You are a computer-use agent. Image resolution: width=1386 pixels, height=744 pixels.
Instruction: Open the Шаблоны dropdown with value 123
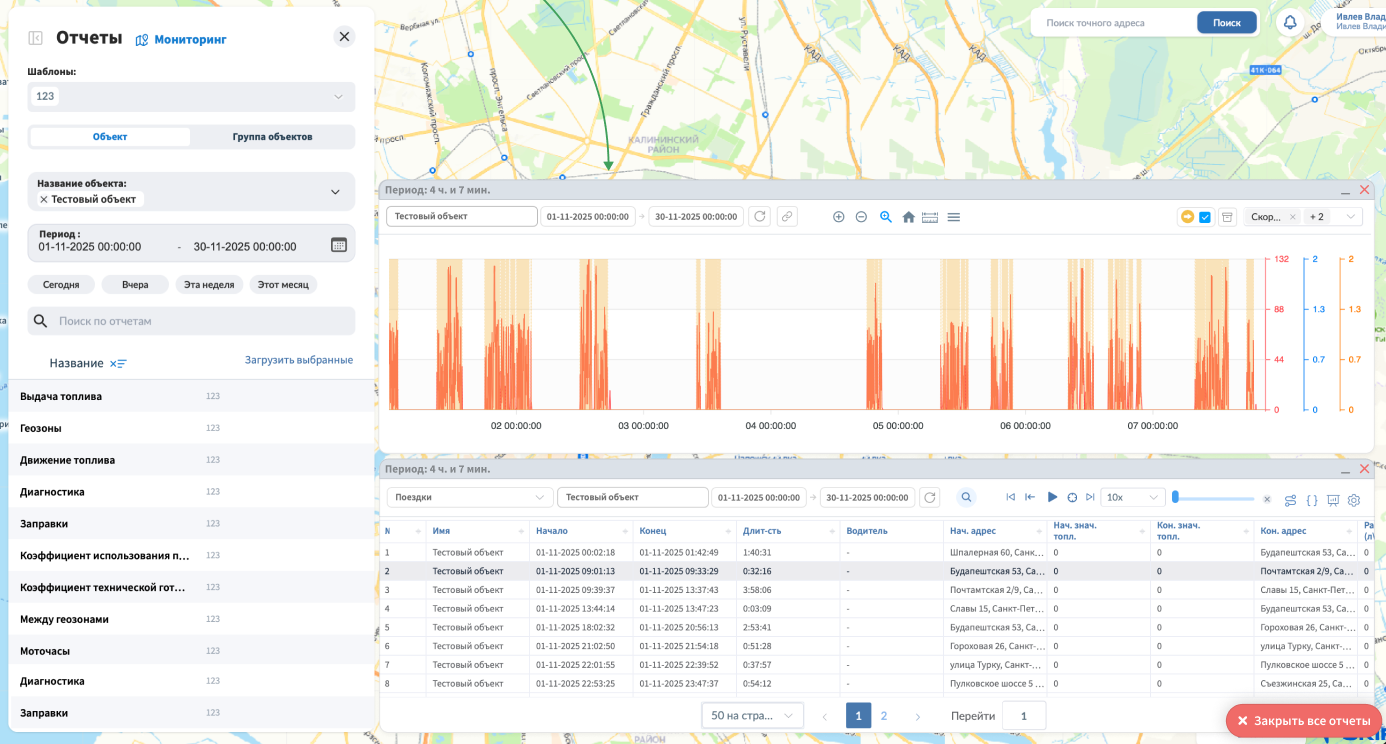[191, 96]
